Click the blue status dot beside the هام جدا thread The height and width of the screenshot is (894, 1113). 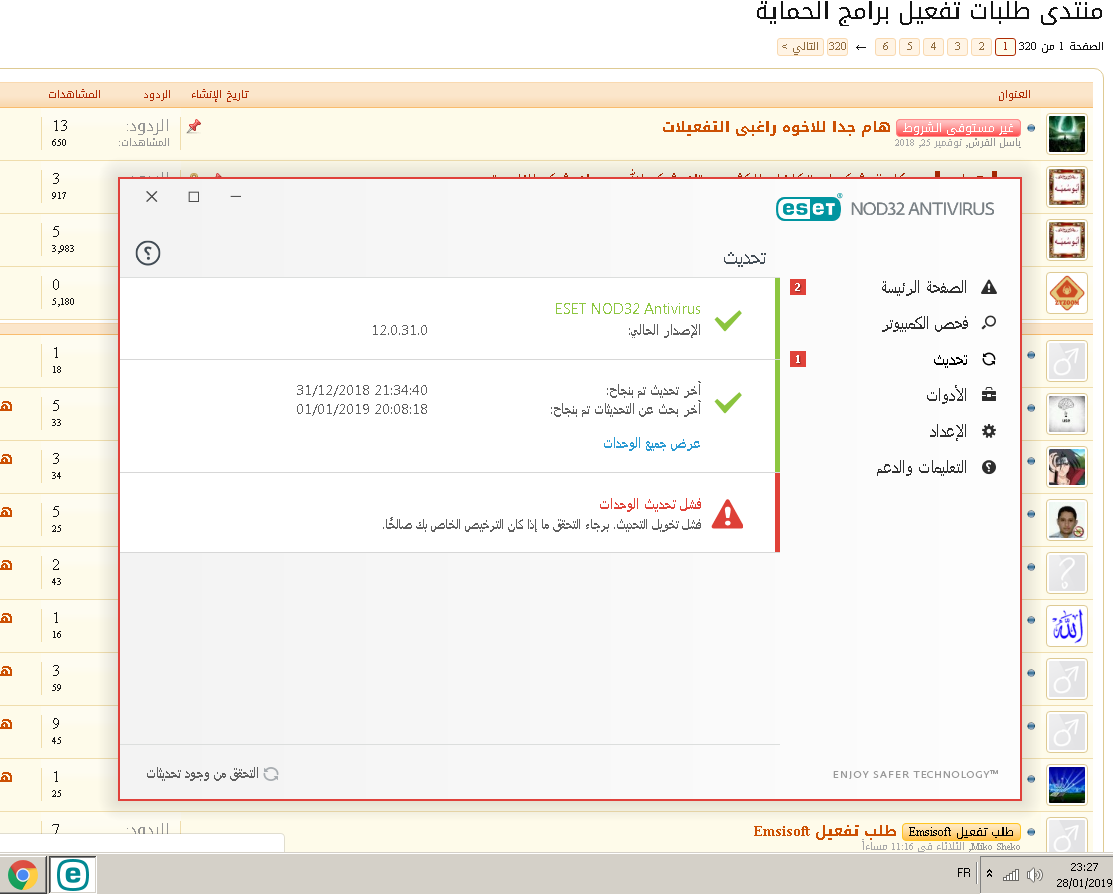click(x=1031, y=128)
